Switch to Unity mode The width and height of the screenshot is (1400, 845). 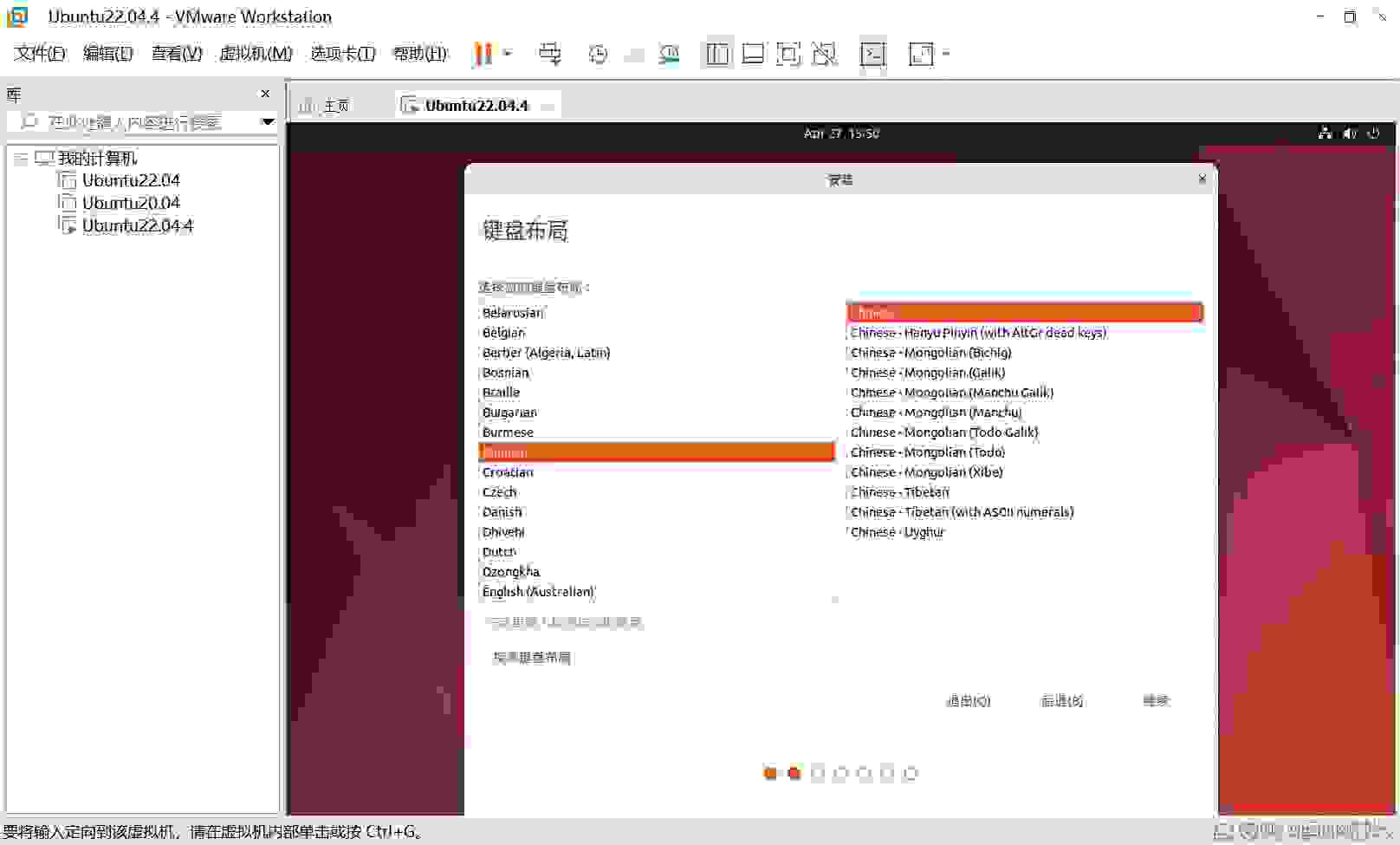[825, 54]
